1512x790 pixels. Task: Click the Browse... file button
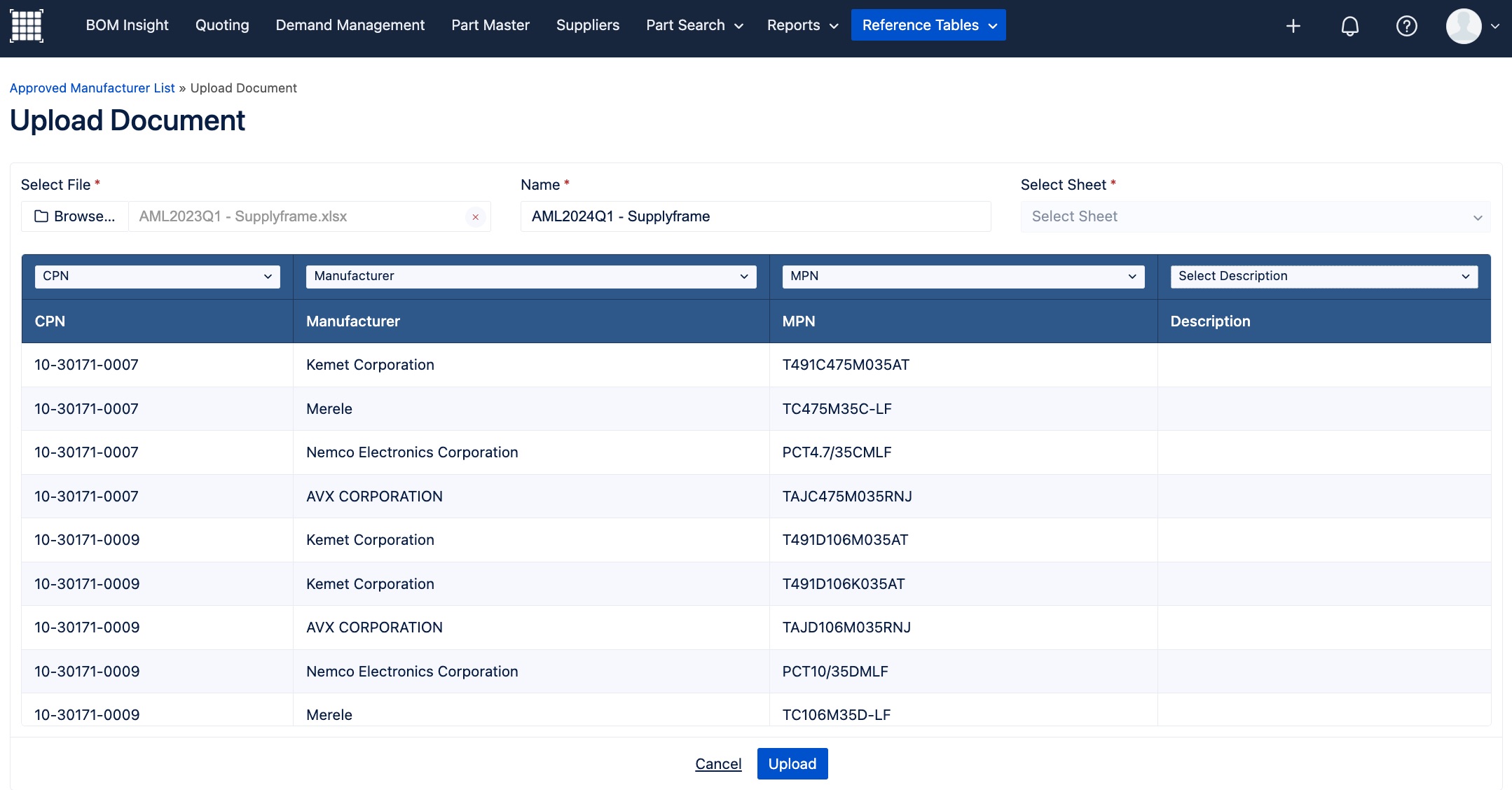(75, 216)
